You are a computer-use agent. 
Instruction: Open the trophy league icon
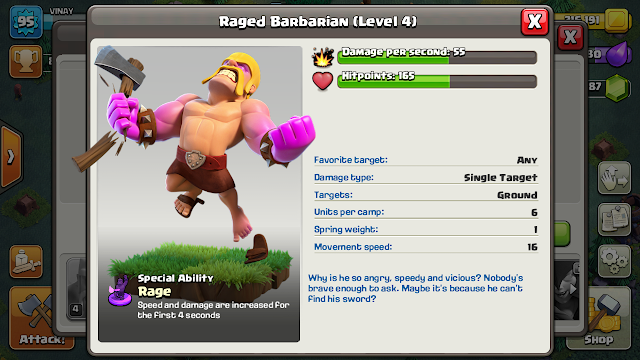[x=26, y=62]
